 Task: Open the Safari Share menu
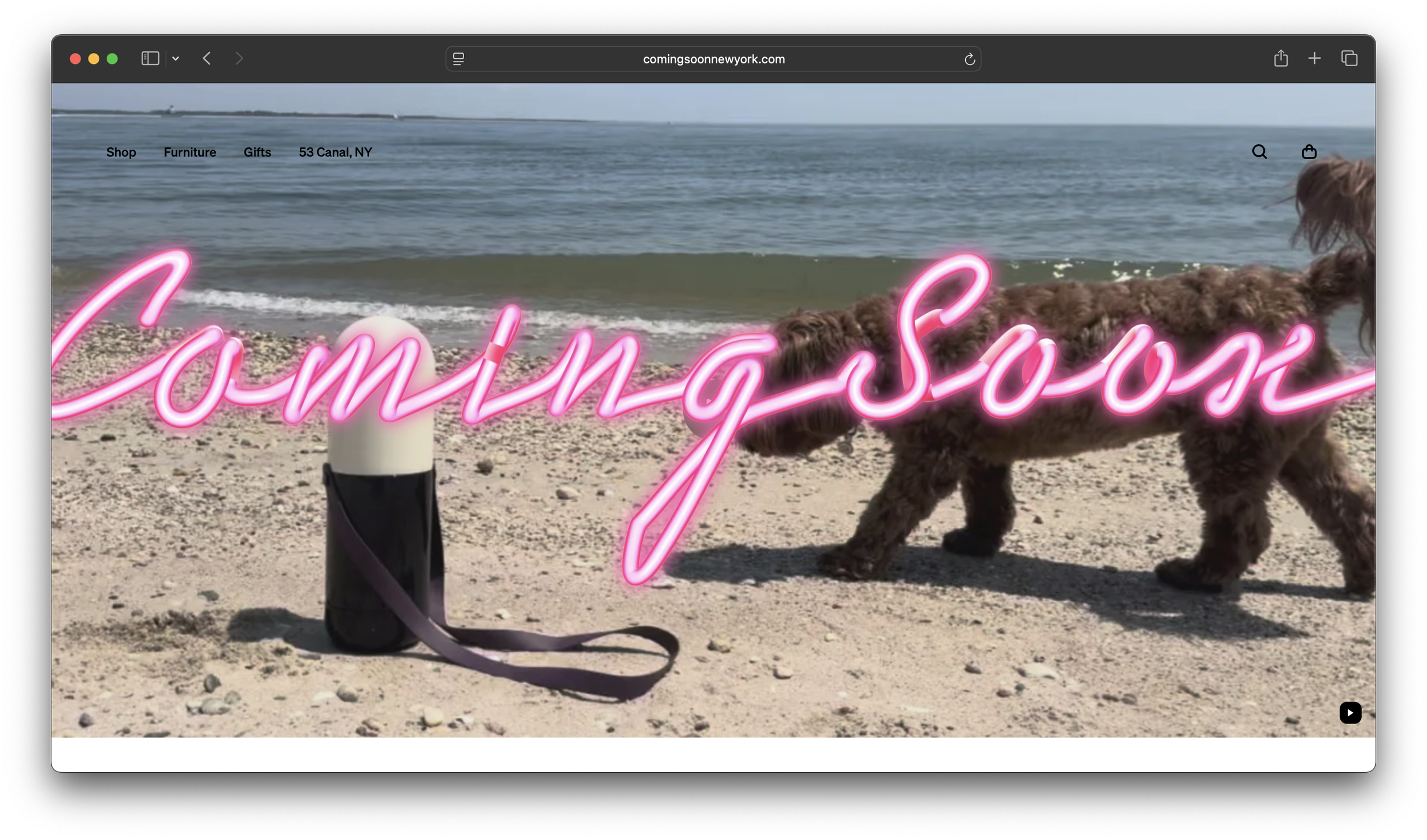[x=1281, y=58]
